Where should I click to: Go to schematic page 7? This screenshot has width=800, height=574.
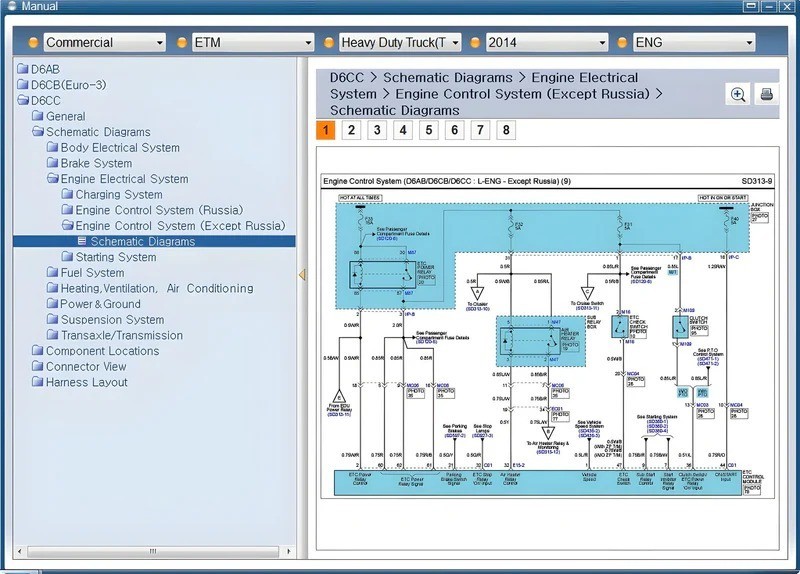point(480,130)
